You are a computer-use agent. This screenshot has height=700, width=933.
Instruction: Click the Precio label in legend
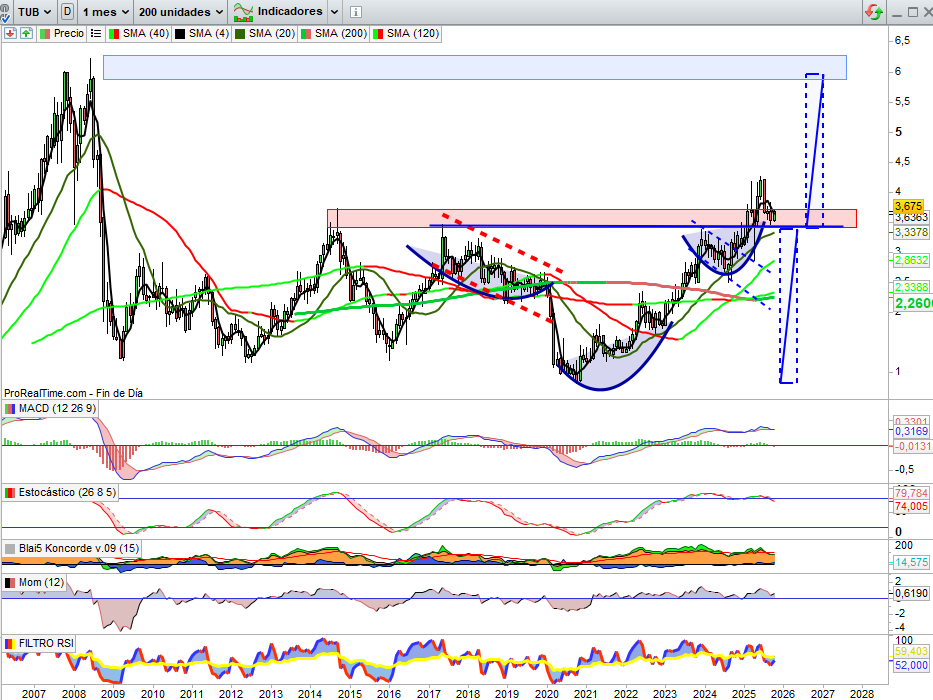coord(68,33)
